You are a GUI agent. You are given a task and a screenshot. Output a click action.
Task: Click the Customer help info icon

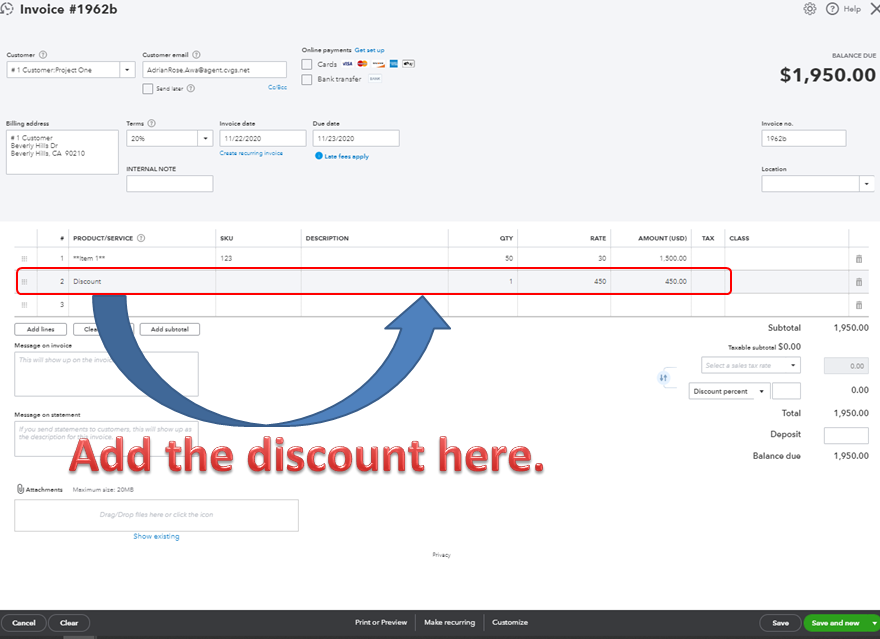(x=43, y=55)
